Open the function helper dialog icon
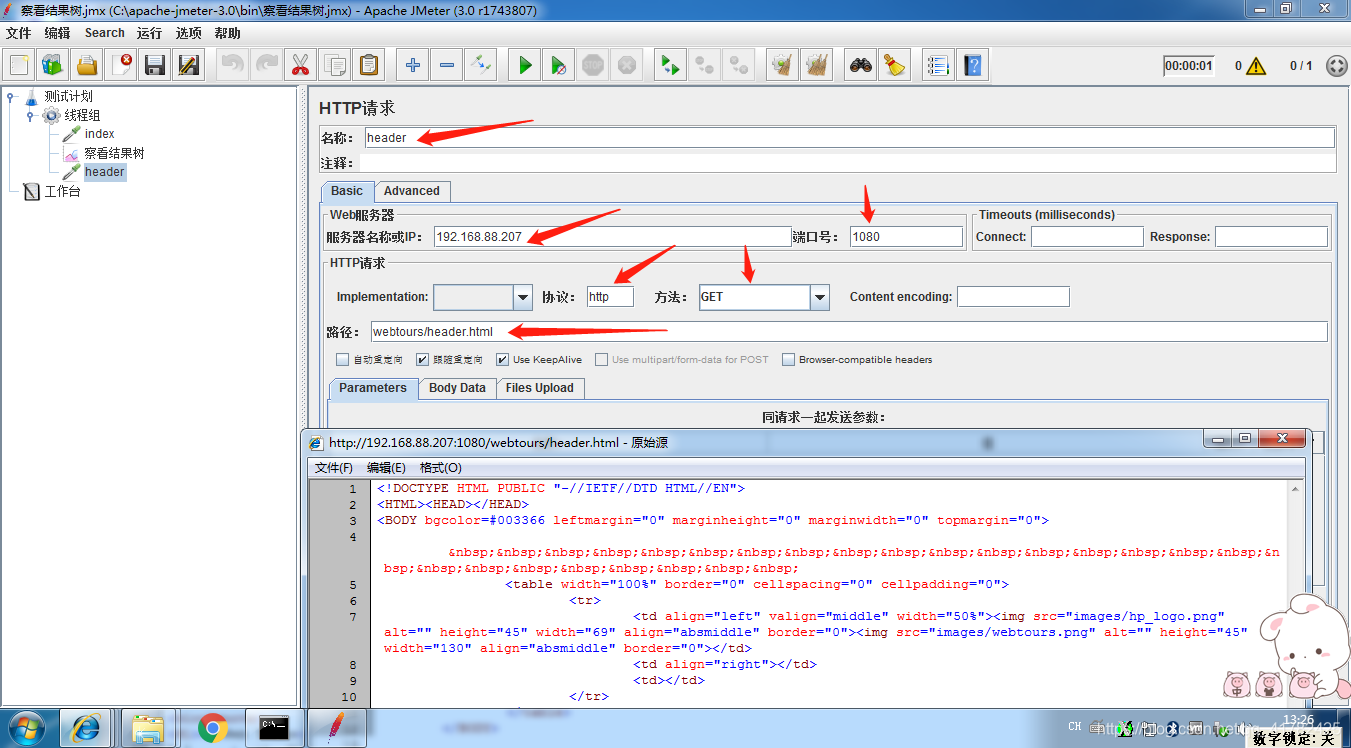1351x748 pixels. 937,66
